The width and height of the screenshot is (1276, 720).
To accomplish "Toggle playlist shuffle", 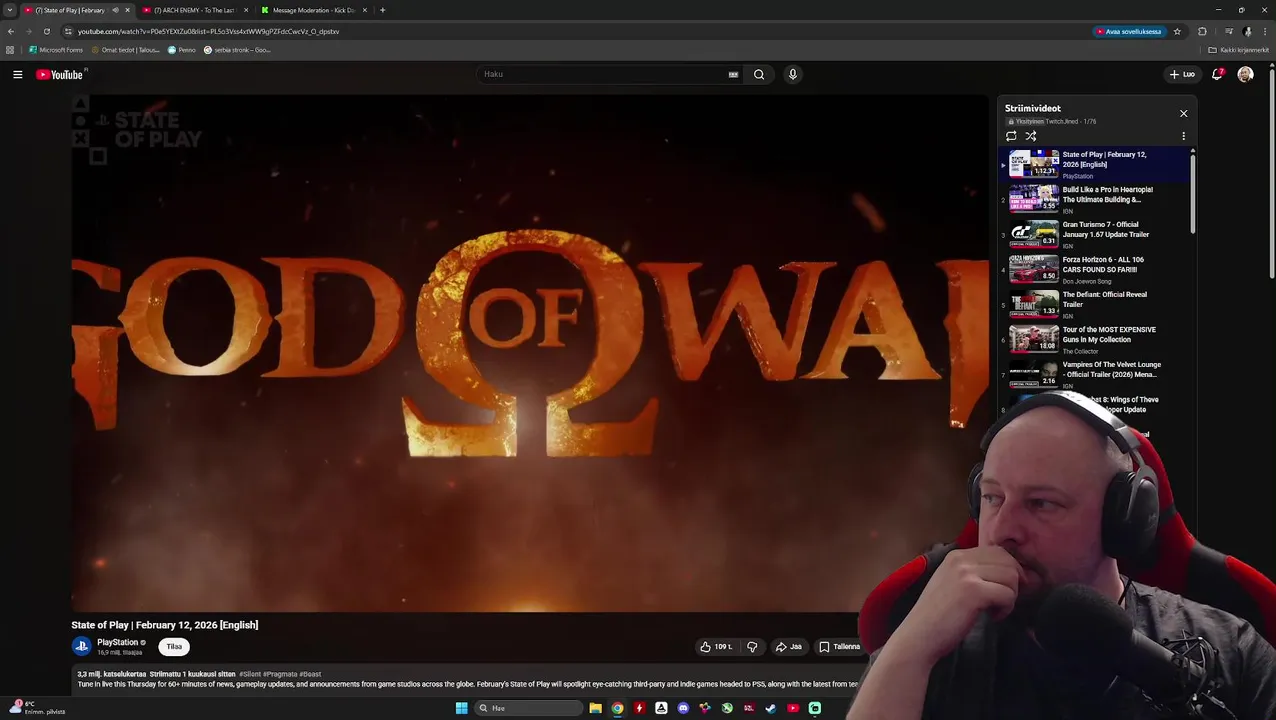I will [1031, 136].
